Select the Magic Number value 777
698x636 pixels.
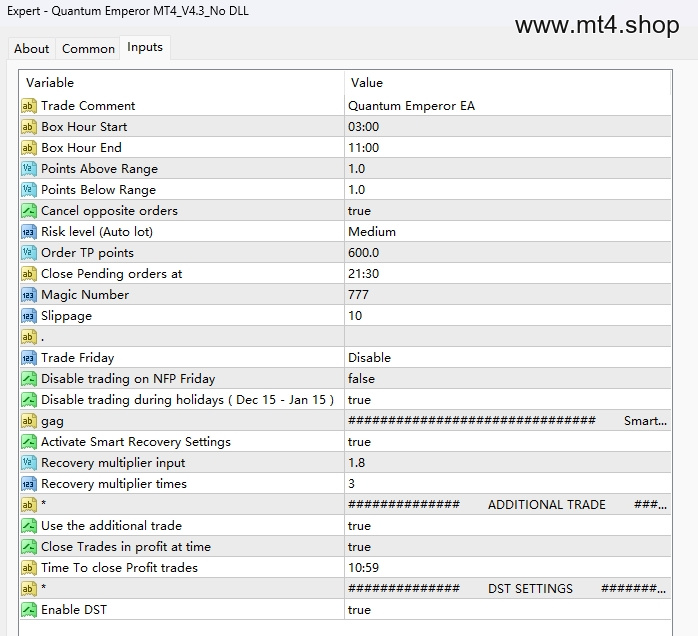[507, 295]
